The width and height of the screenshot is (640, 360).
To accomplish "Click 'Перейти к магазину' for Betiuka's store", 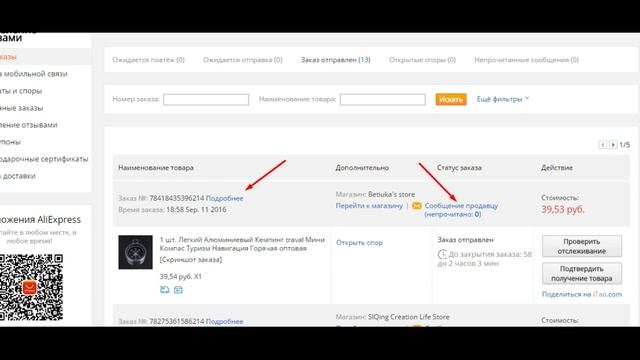I will pyautogui.click(x=369, y=206).
